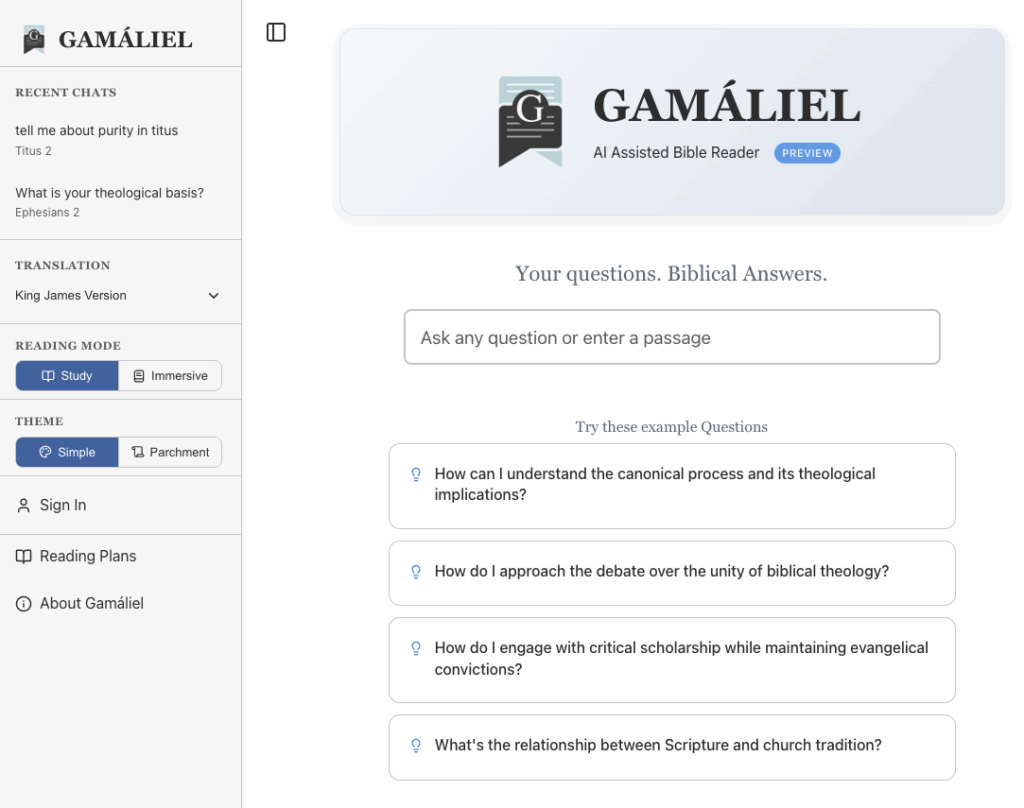
Task: Switch reading mode to Immersive
Action: [x=170, y=376]
